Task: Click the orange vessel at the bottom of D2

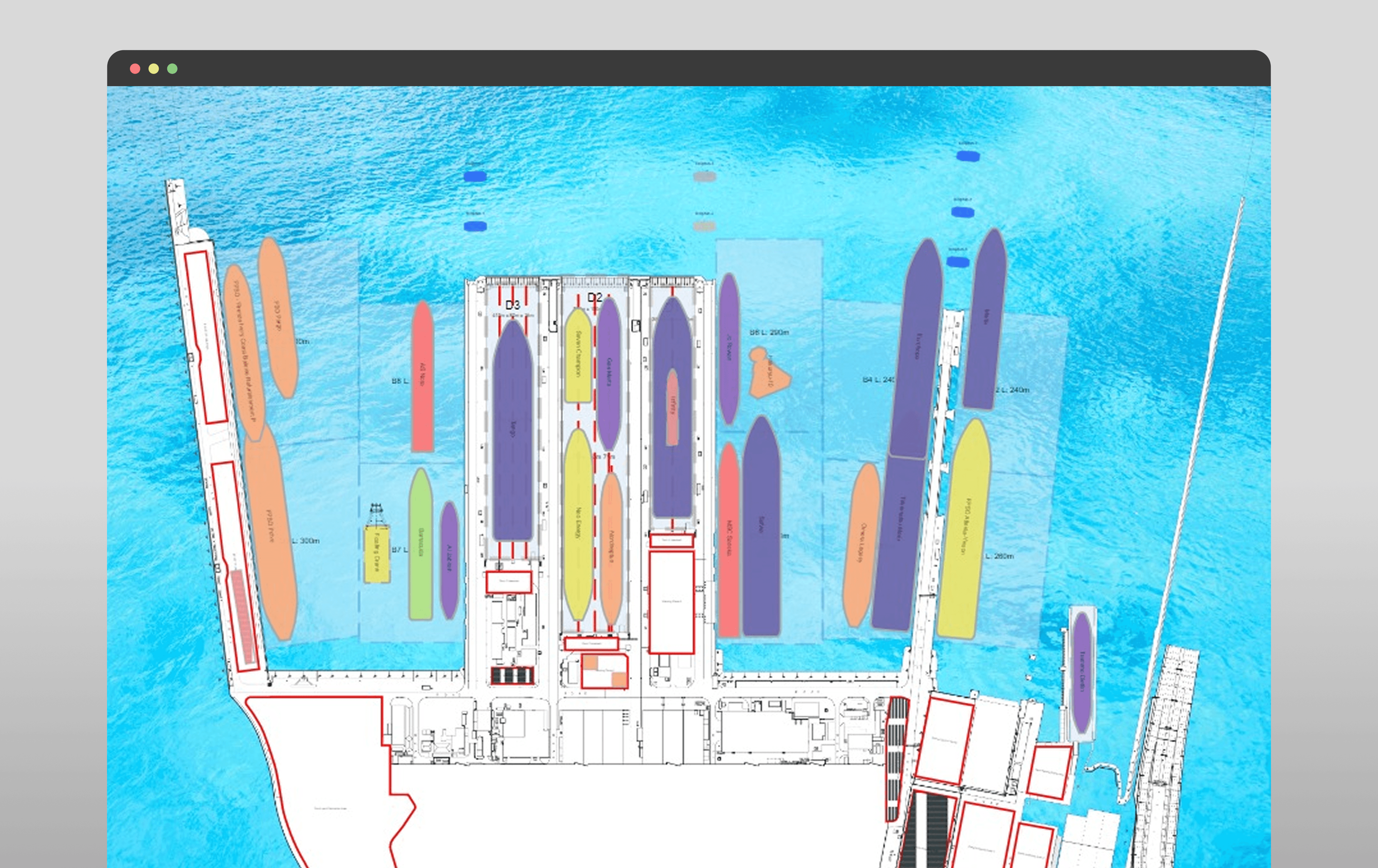Action: tap(611, 549)
